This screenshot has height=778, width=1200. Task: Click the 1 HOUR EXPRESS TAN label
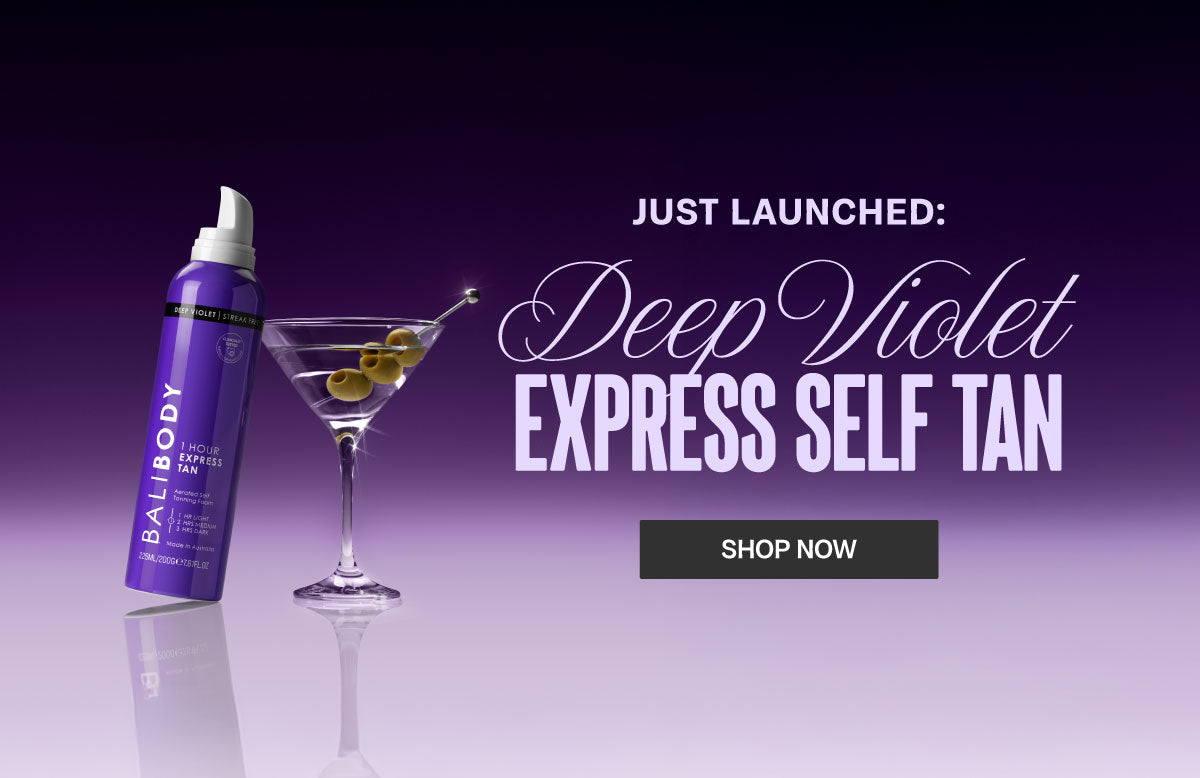click(x=200, y=460)
